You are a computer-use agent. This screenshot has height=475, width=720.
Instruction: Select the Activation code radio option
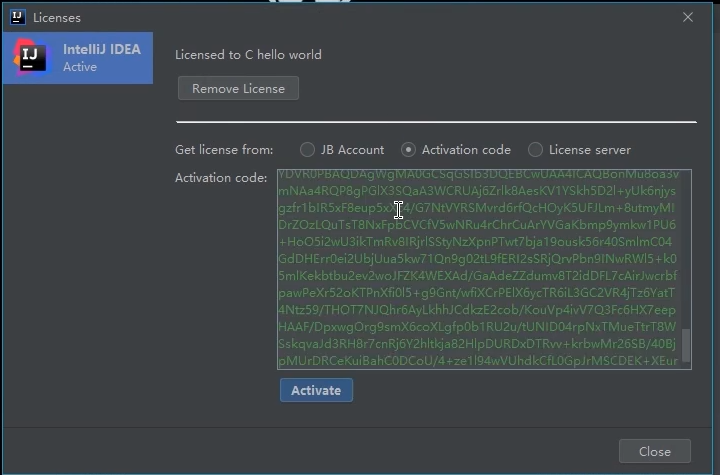456,150
